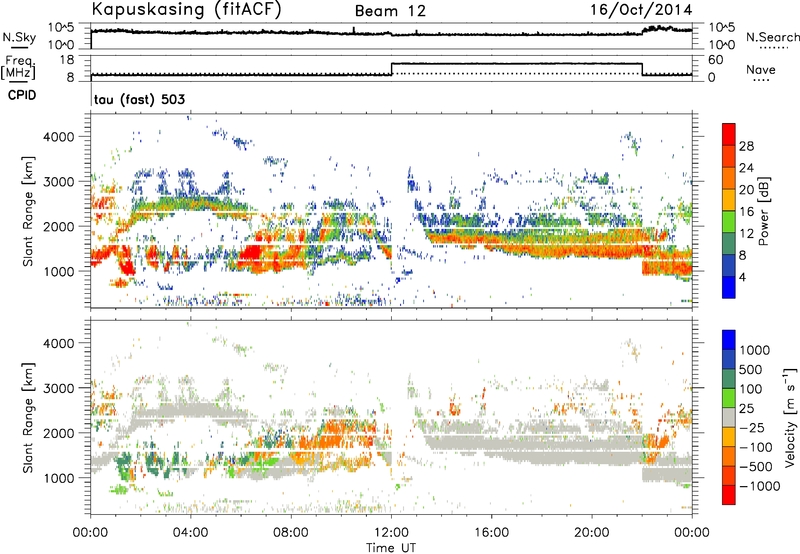Click the tau (fast) 503 text

click(x=139, y=99)
